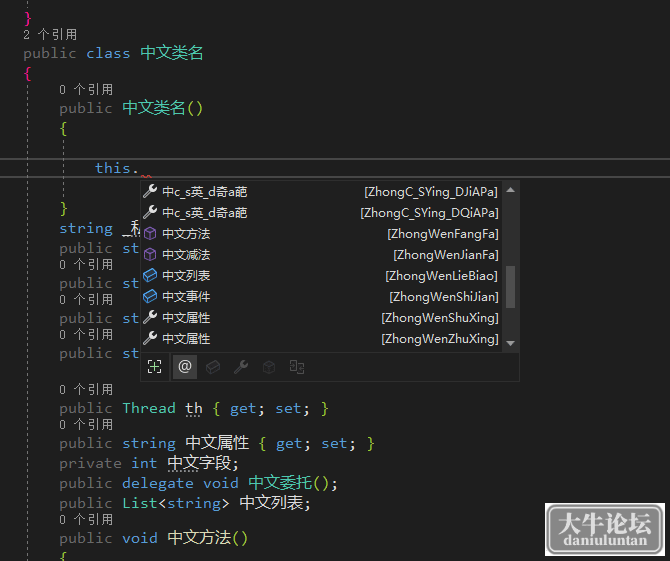
Task: Pick the purple cube method 中文方法 suggestion
Action: (x=321, y=234)
